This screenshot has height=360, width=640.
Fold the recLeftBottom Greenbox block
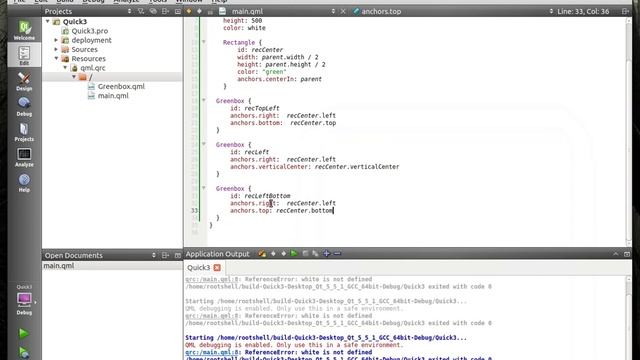[204, 188]
